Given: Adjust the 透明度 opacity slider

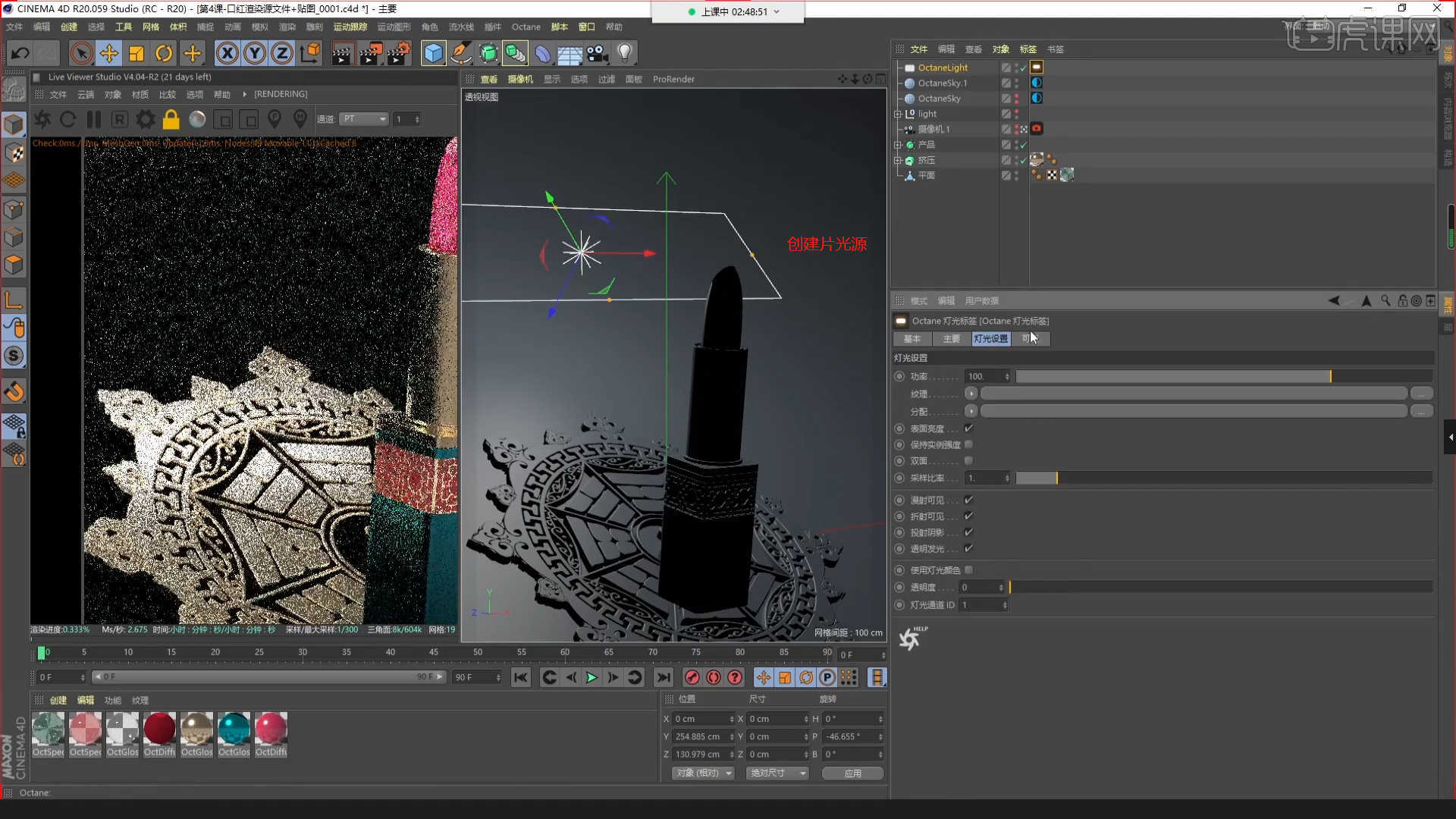Looking at the screenshot, I should click(x=1221, y=587).
